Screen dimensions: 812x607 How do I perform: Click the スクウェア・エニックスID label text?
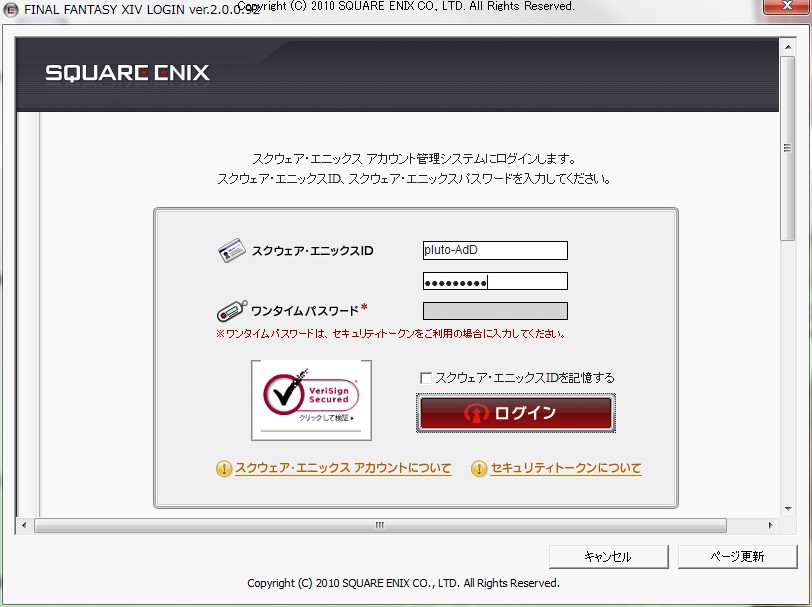312,251
